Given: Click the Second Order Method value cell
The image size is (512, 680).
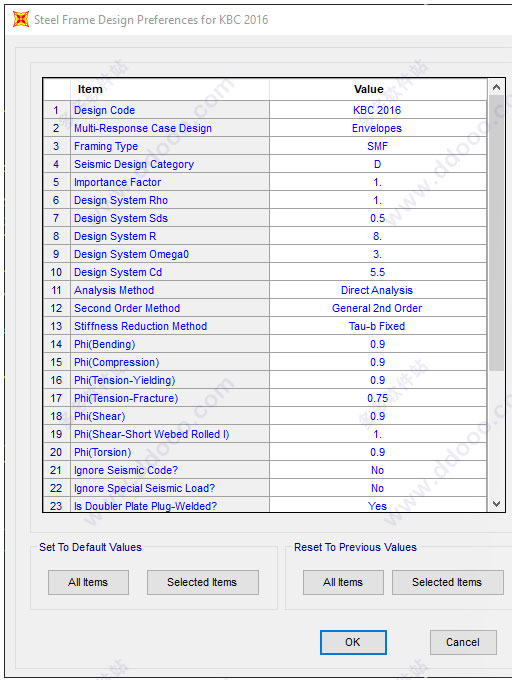Looking at the screenshot, I should pos(377,308).
